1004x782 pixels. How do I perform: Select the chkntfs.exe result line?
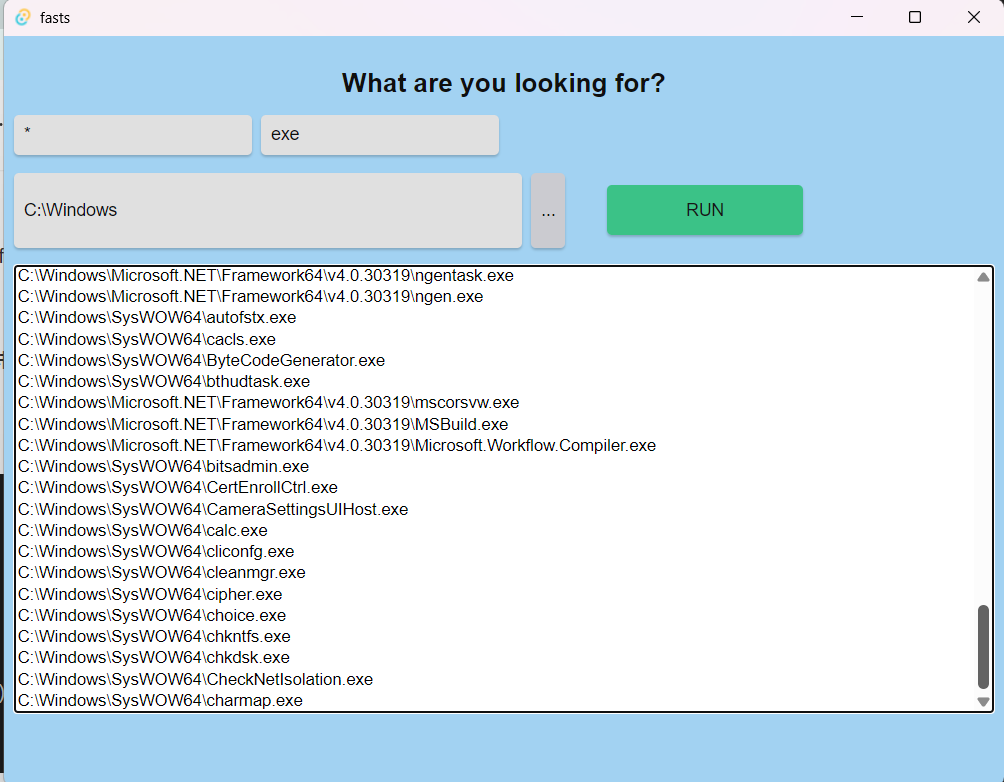pyautogui.click(x=154, y=637)
